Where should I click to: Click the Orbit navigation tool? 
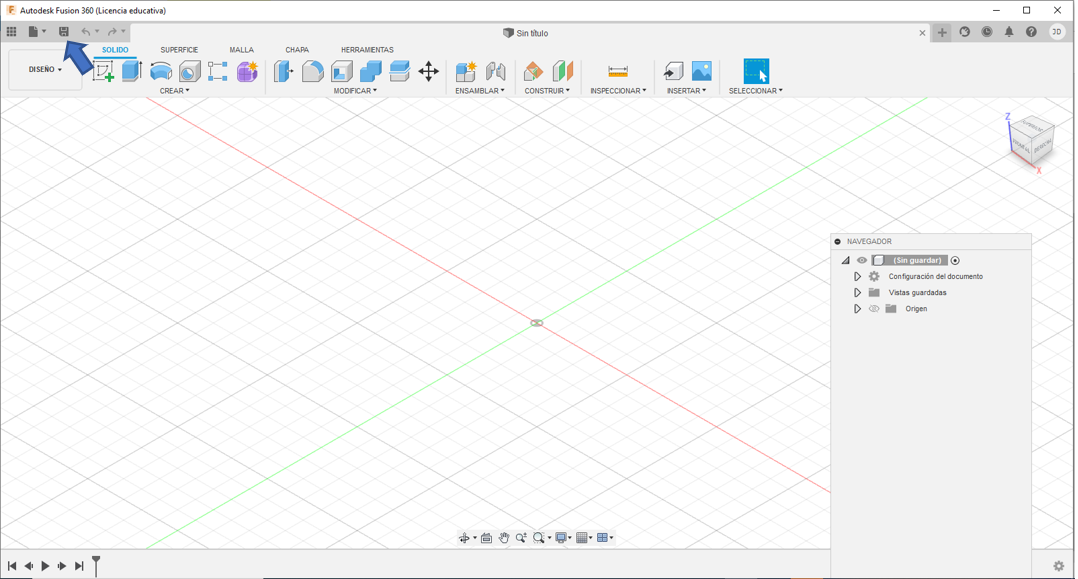(x=464, y=538)
